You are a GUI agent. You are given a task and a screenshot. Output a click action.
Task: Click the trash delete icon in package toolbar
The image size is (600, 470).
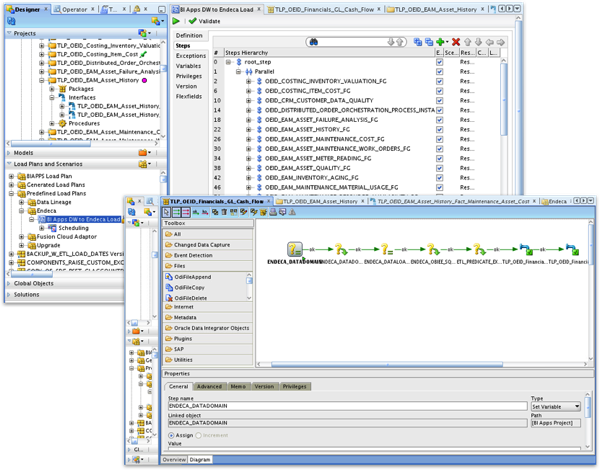coord(224,212)
